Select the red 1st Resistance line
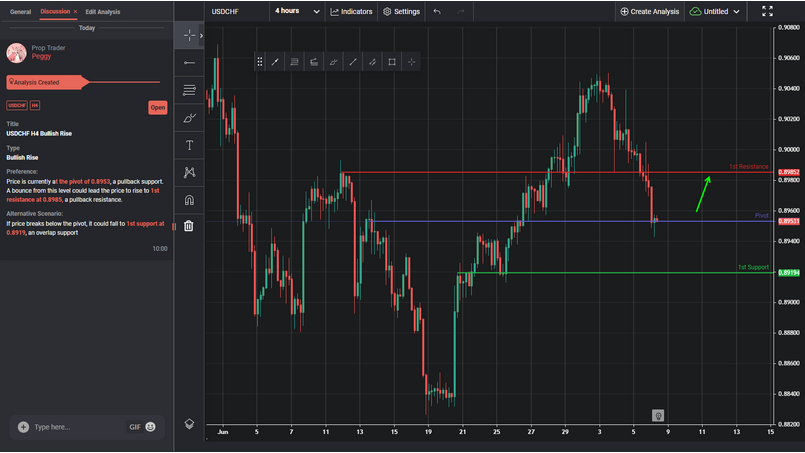The width and height of the screenshot is (805, 453). 557,172
